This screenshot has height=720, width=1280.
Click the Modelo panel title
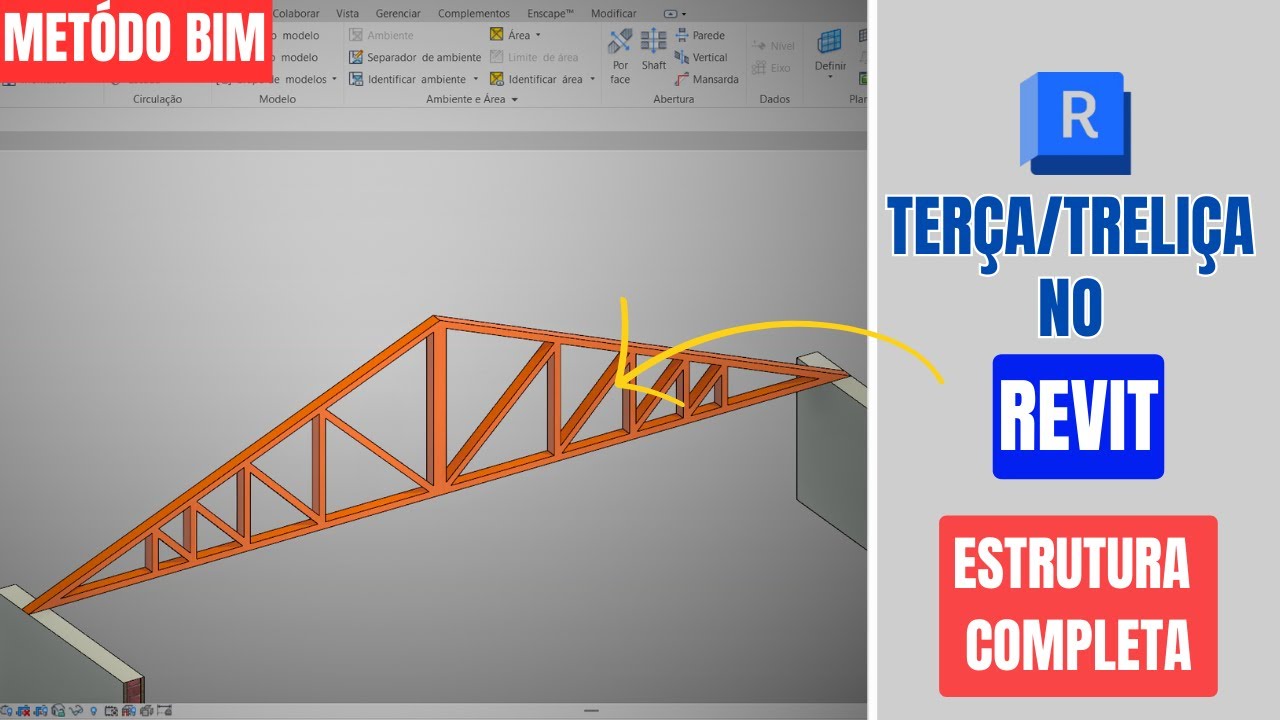pyautogui.click(x=277, y=99)
